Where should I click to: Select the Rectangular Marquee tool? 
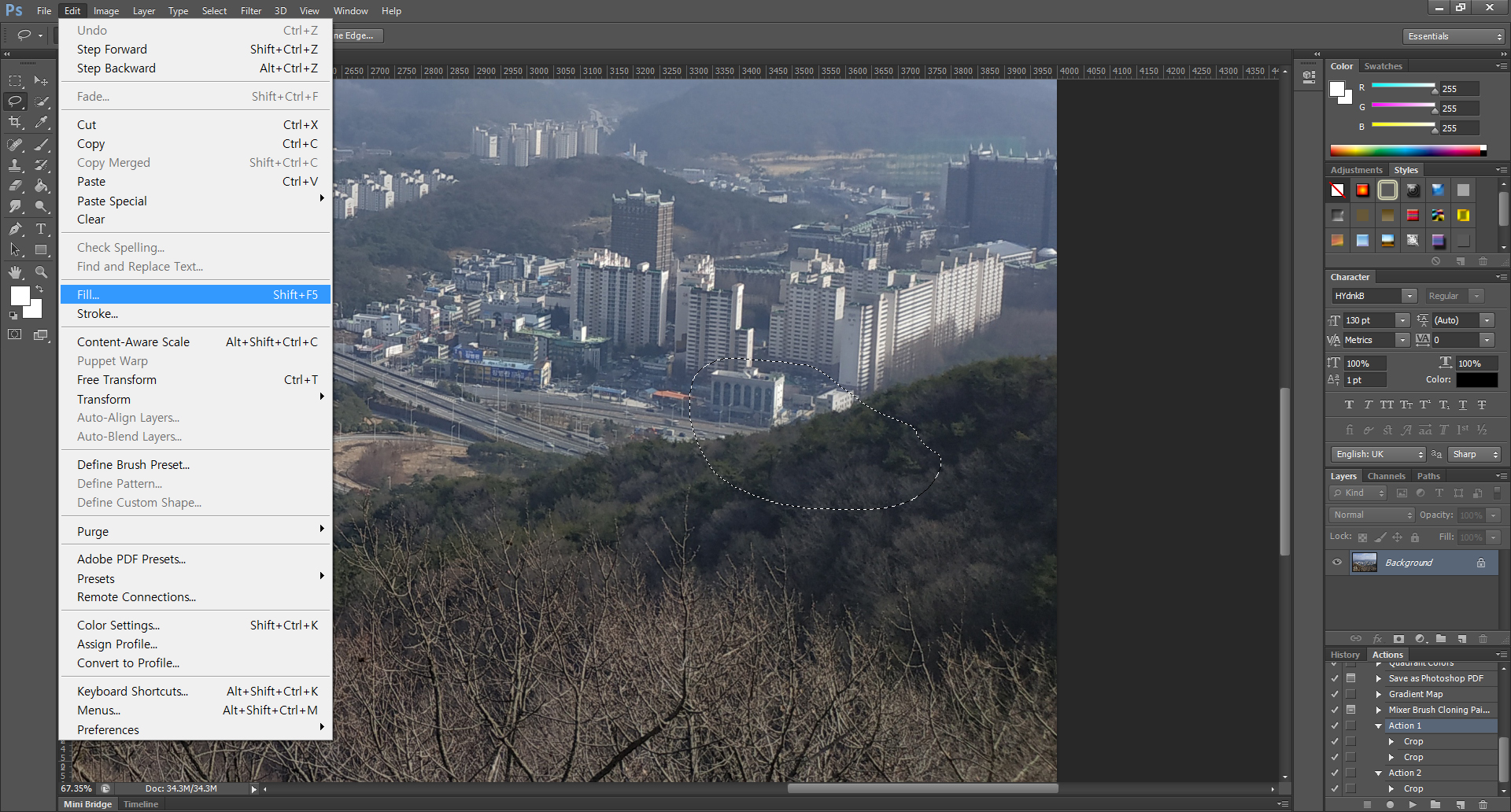pos(15,81)
